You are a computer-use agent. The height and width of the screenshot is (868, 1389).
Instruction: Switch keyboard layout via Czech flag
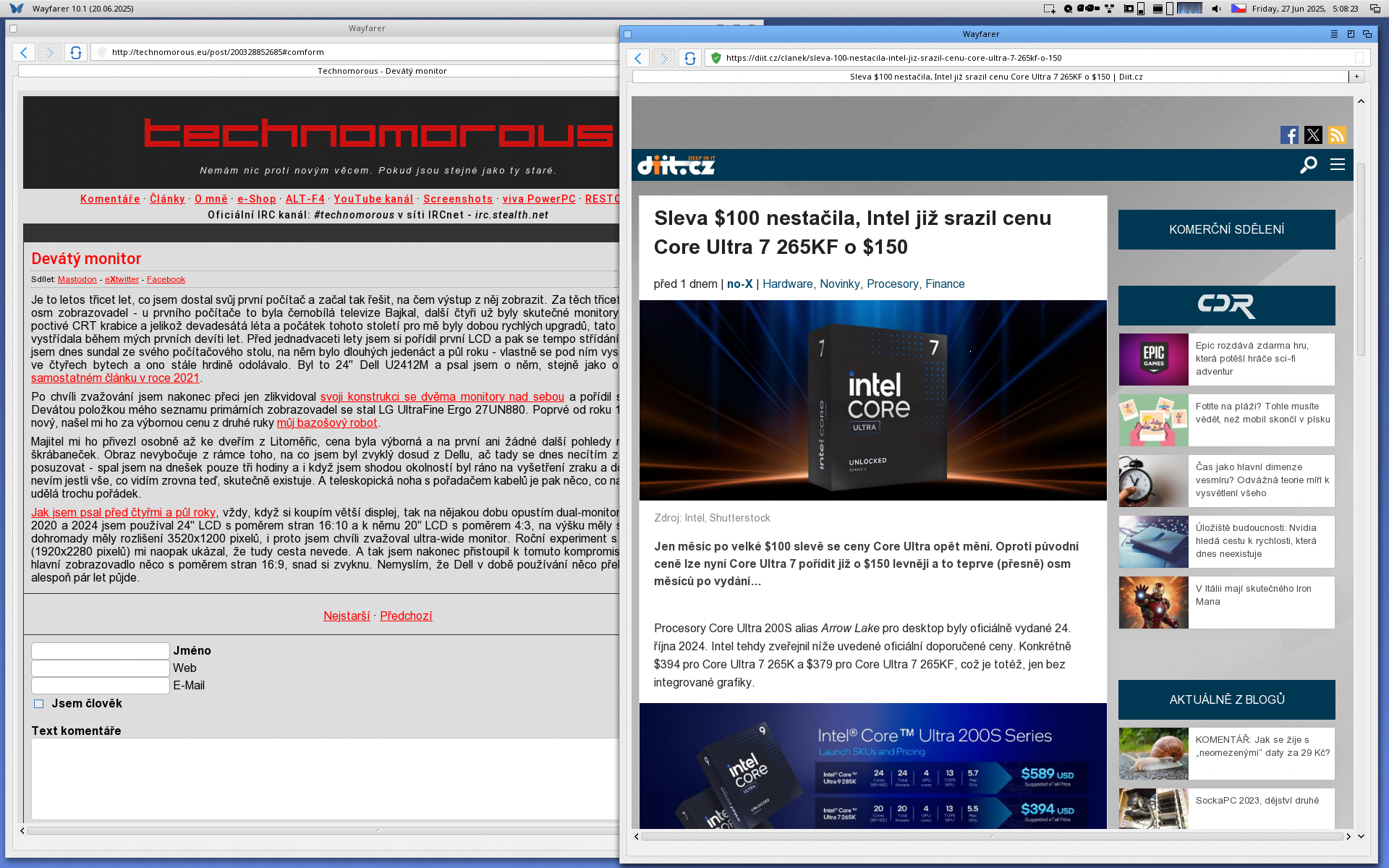pos(1239,9)
